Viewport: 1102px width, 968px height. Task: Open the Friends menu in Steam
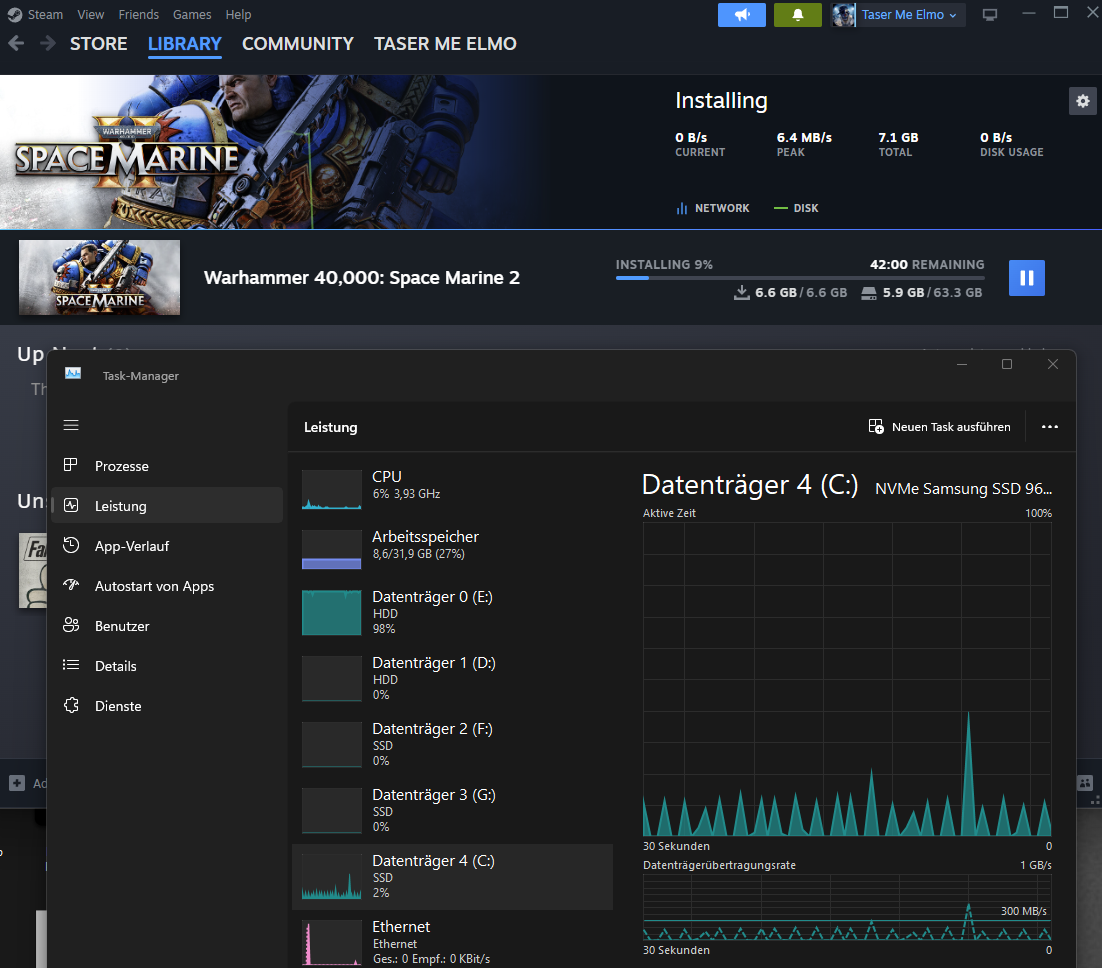[138, 15]
